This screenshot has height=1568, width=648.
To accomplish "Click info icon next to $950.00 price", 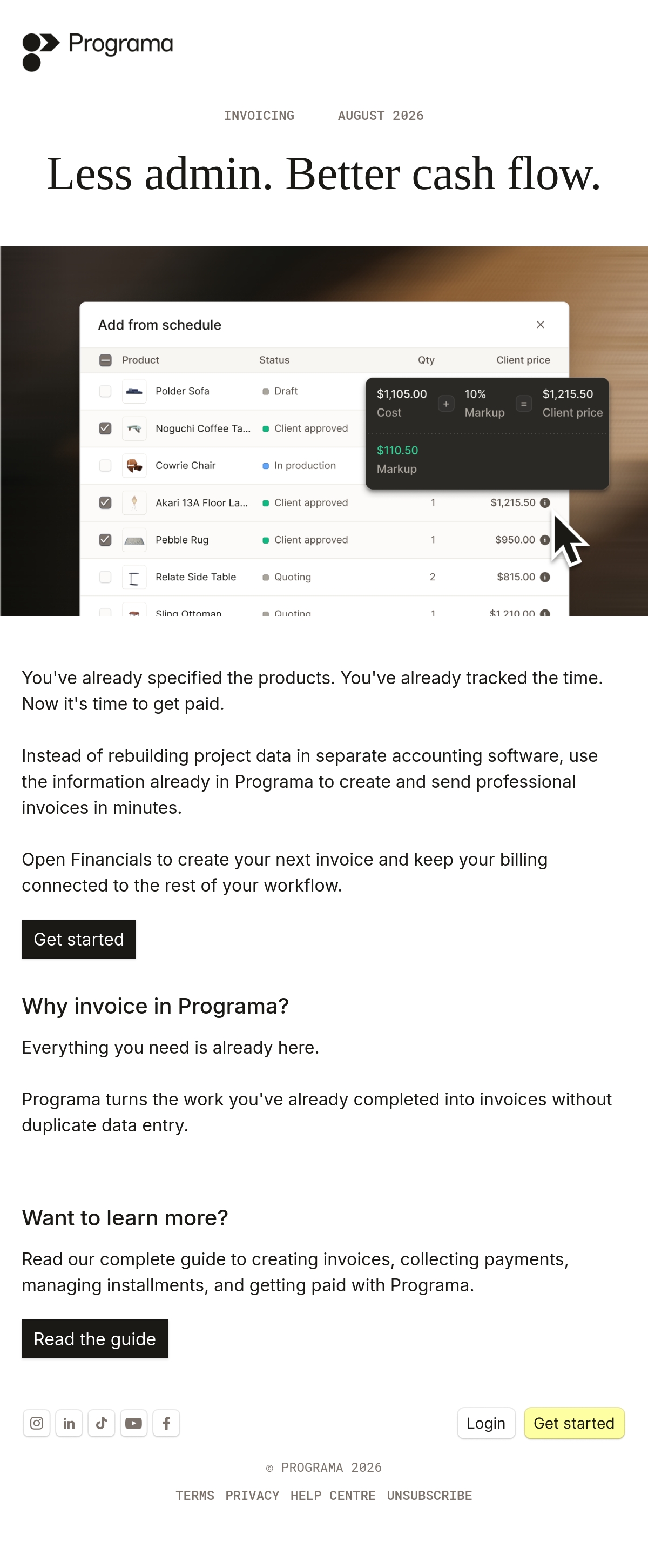I will [x=545, y=540].
